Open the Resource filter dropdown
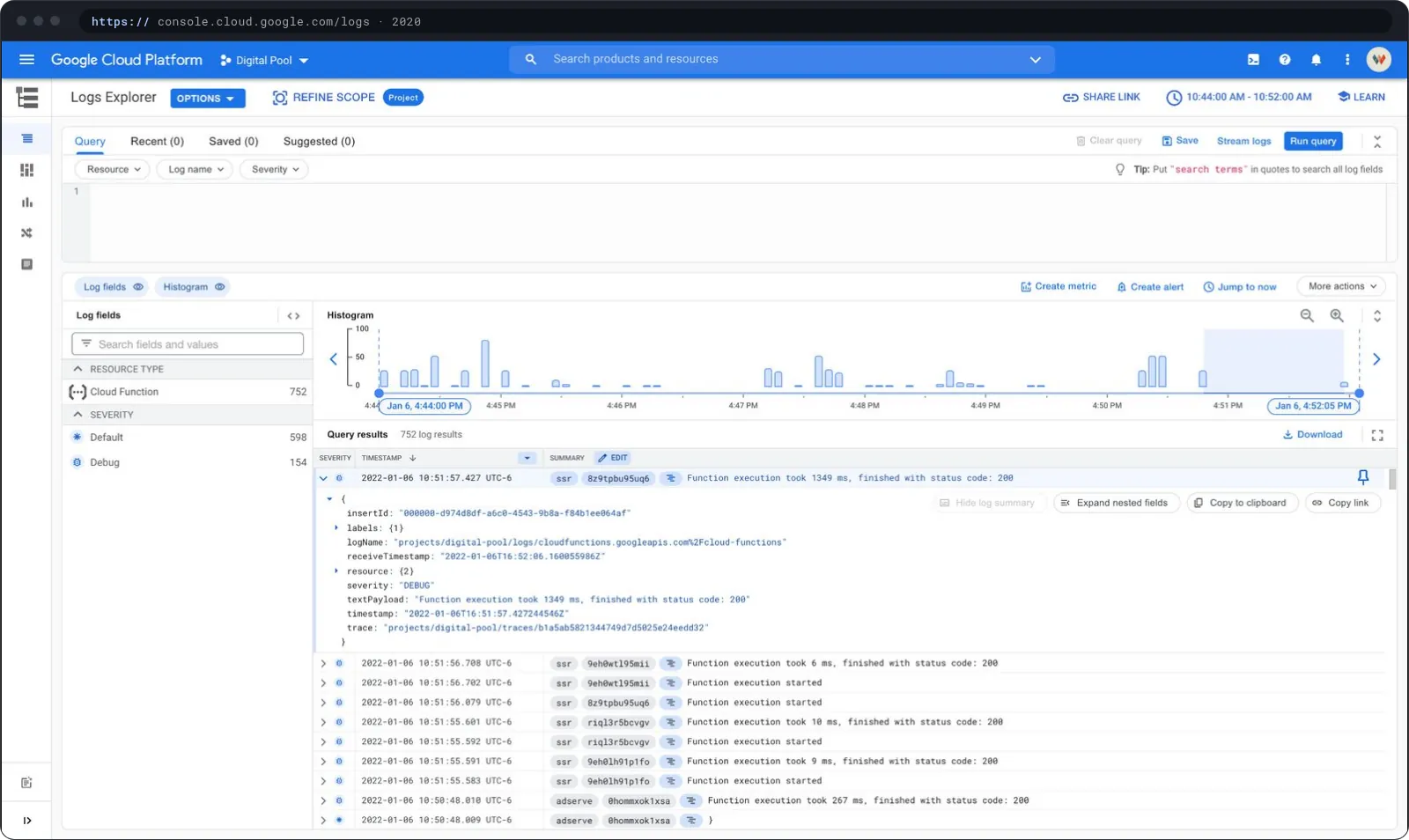Image resolution: width=1409 pixels, height=840 pixels. tap(114, 169)
